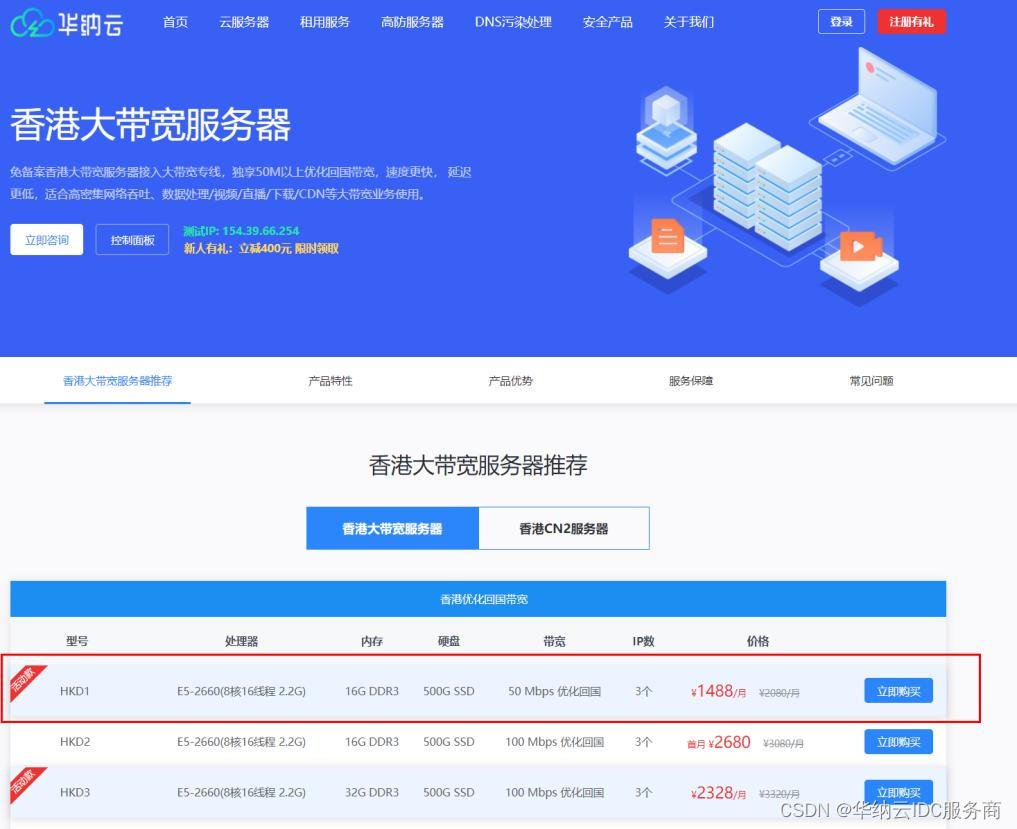Click the ¥2328/月 price for HKD3

[x=719, y=793]
